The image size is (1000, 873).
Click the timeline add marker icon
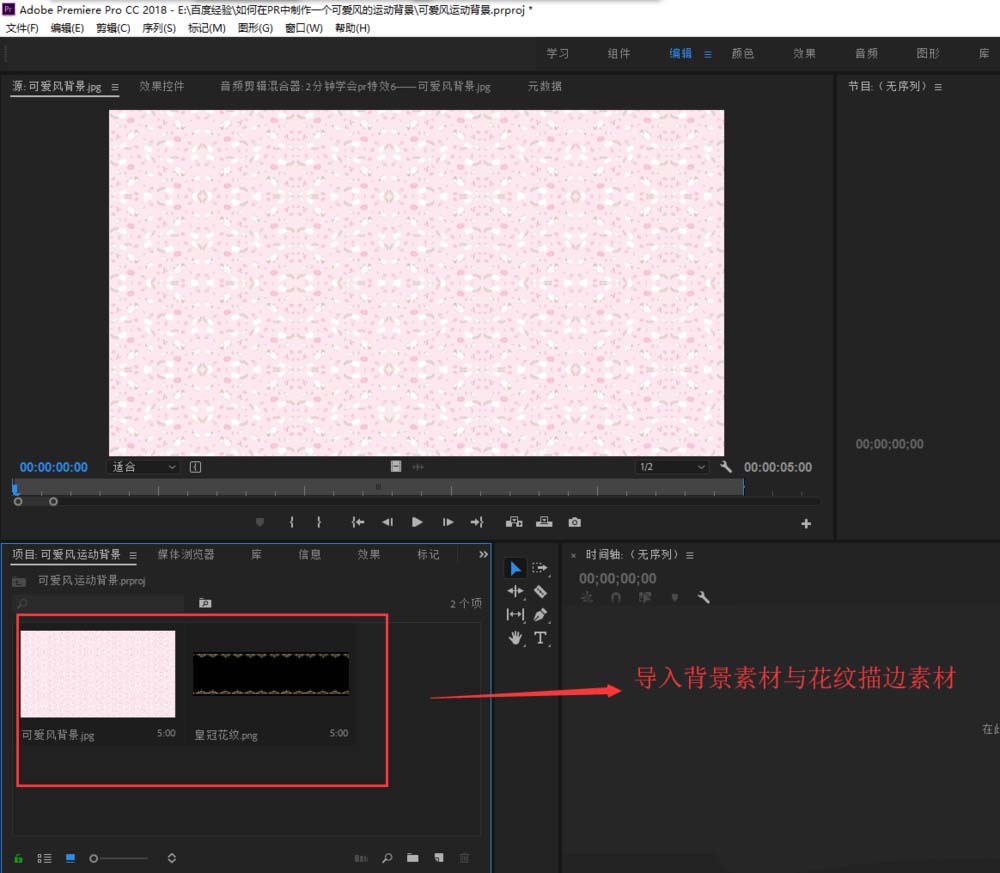pos(675,598)
